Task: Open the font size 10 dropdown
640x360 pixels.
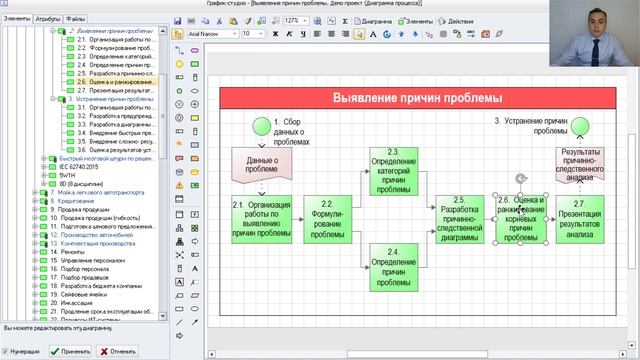Action: tap(261, 34)
